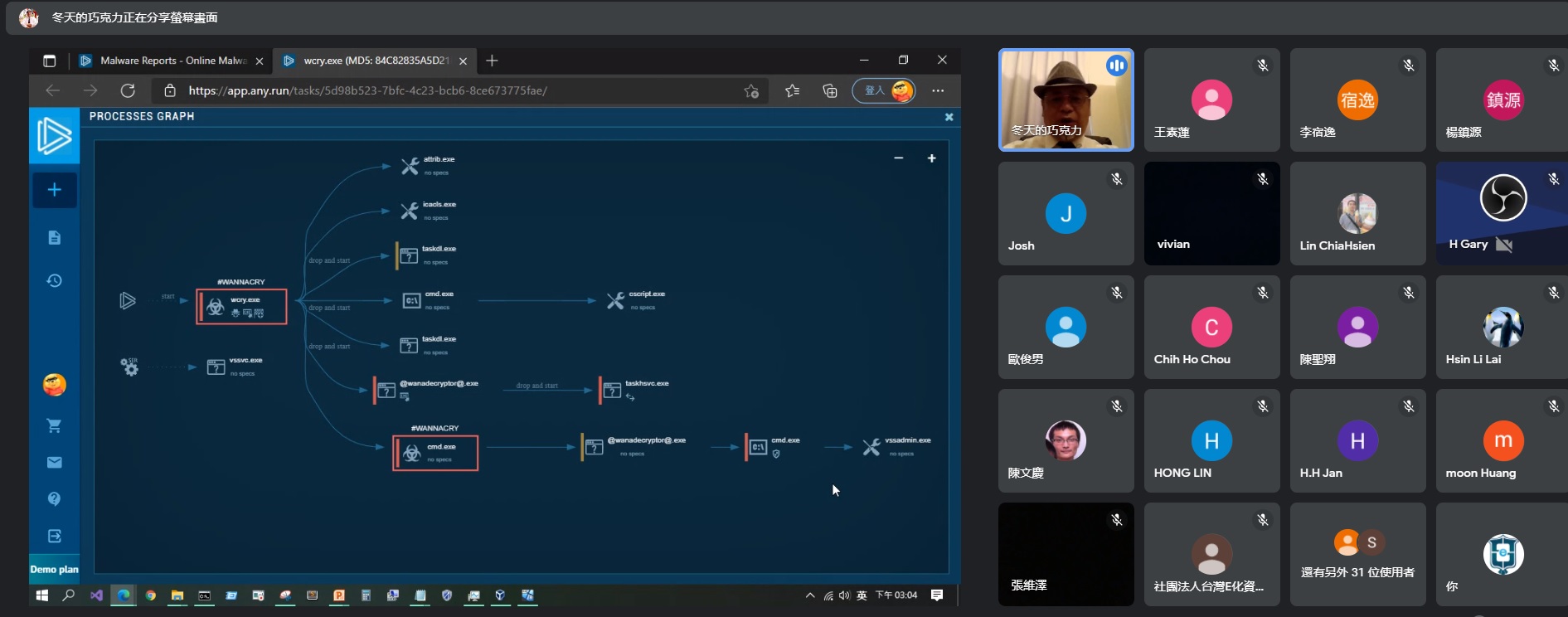Open the Favorites list icon
This screenshot has height=617, width=1568.
point(792,90)
